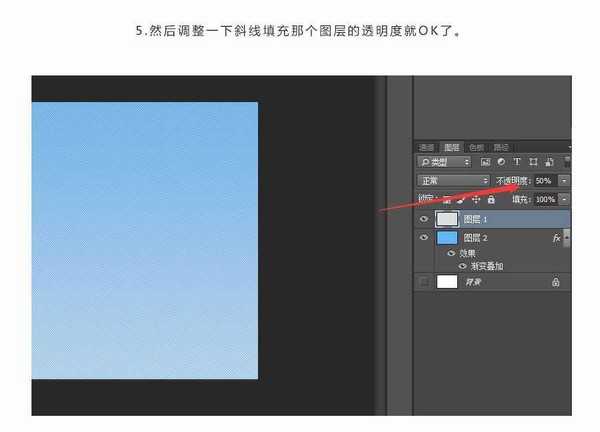Click the smart object filter icon
Viewport: 600px width, 432px height.
coord(549,162)
